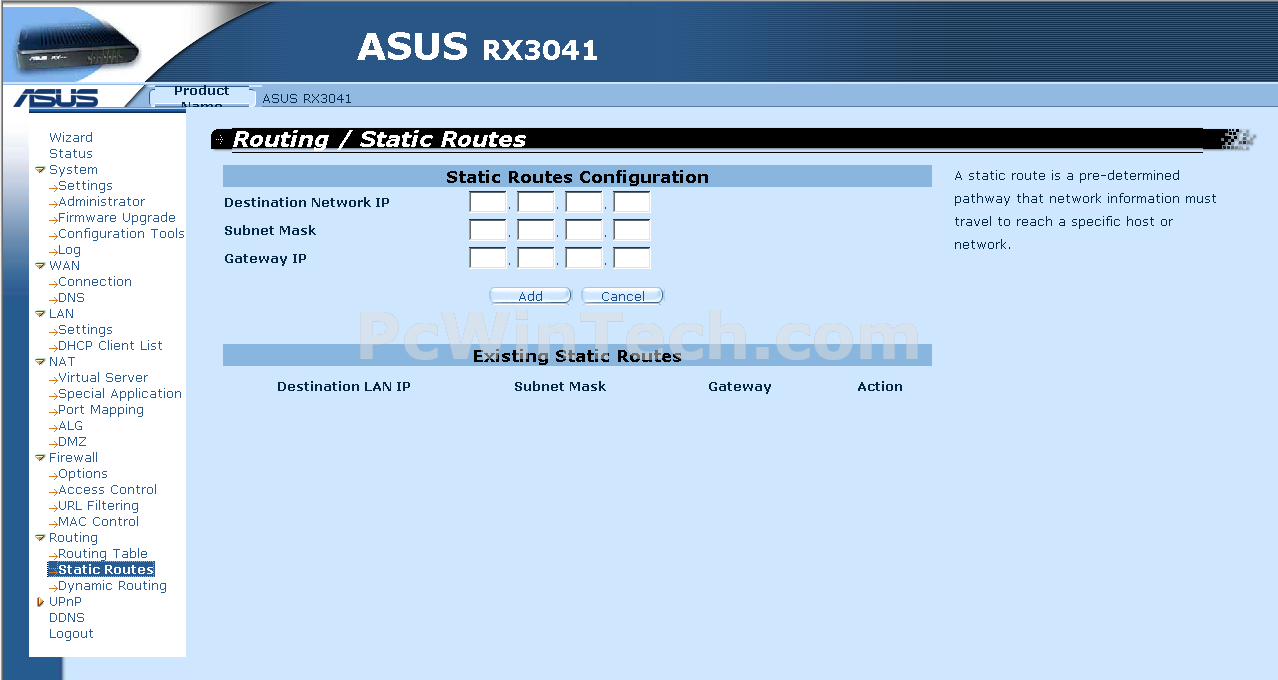Viewport: 1278px width, 680px height.
Task: View the Routing Table
Action: (x=103, y=554)
